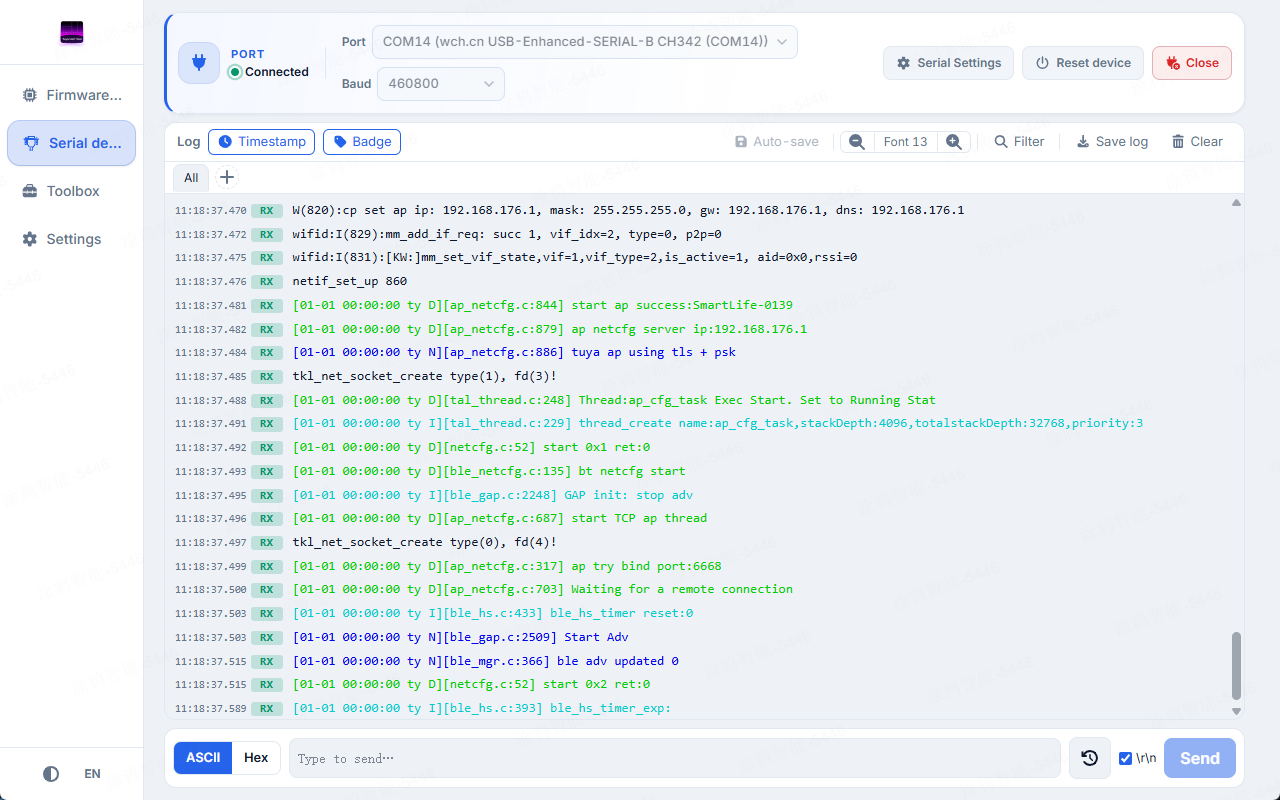Switch send mode to Hex
Screen dimensions: 1280x800
pos(256,758)
